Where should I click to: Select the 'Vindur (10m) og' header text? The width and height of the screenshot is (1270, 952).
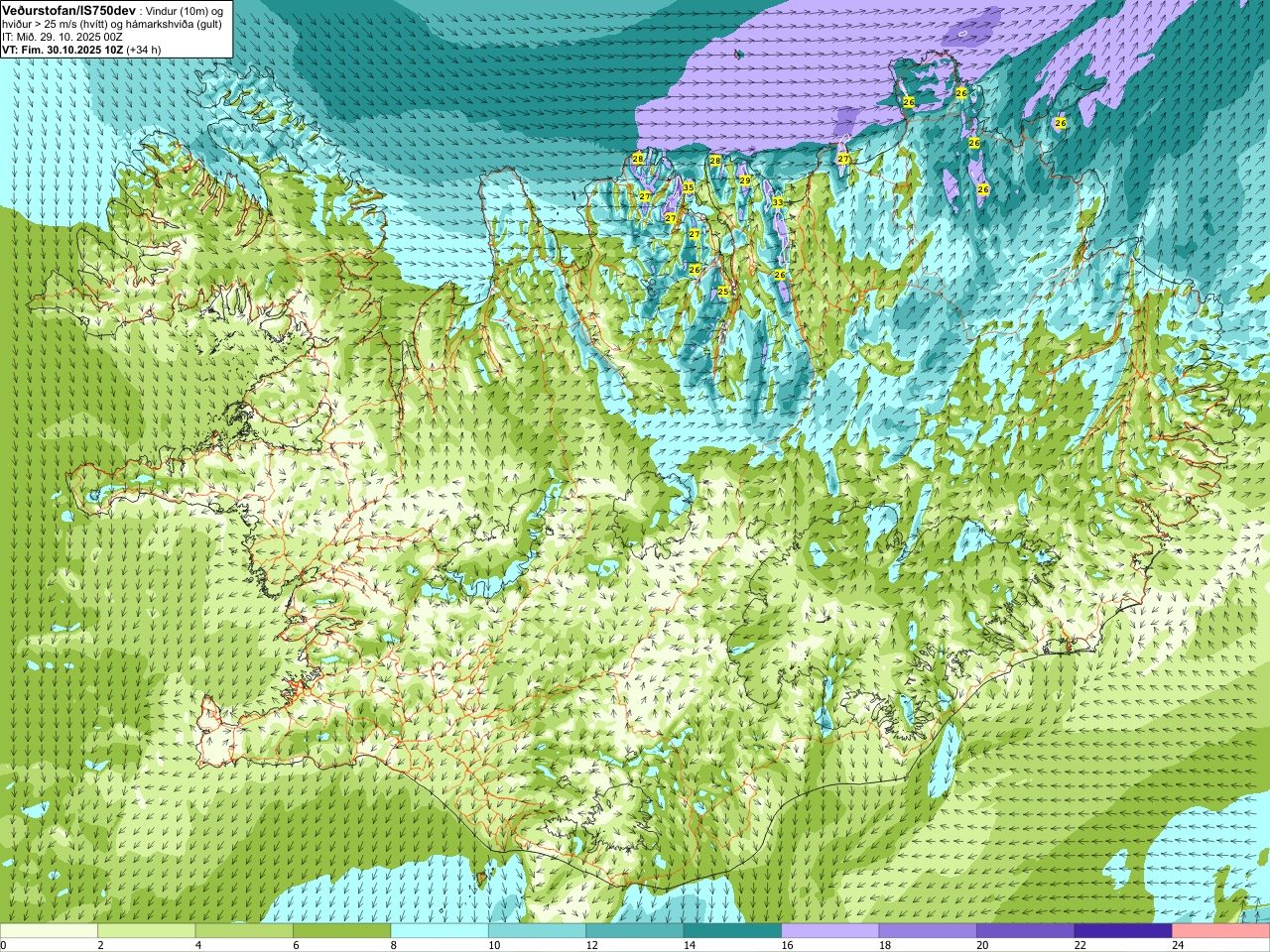coord(185,10)
